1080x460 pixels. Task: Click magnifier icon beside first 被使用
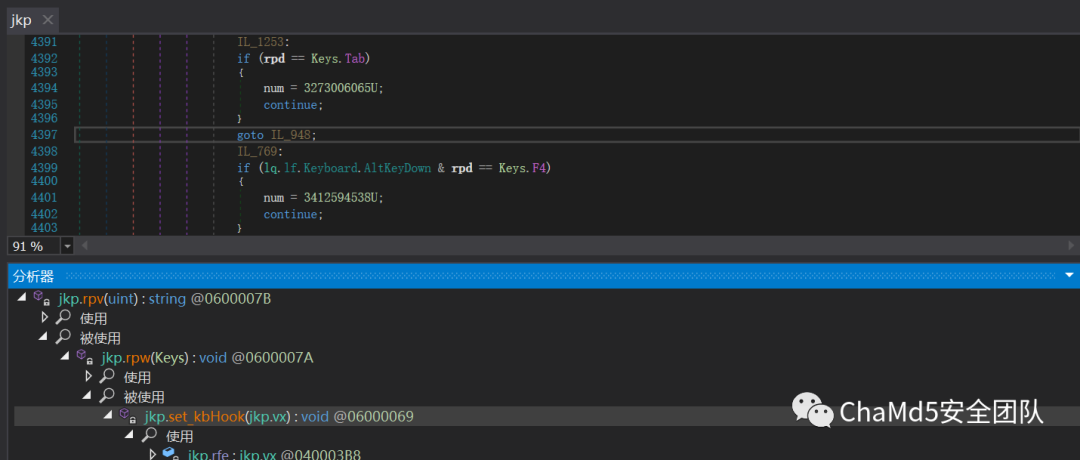64,337
